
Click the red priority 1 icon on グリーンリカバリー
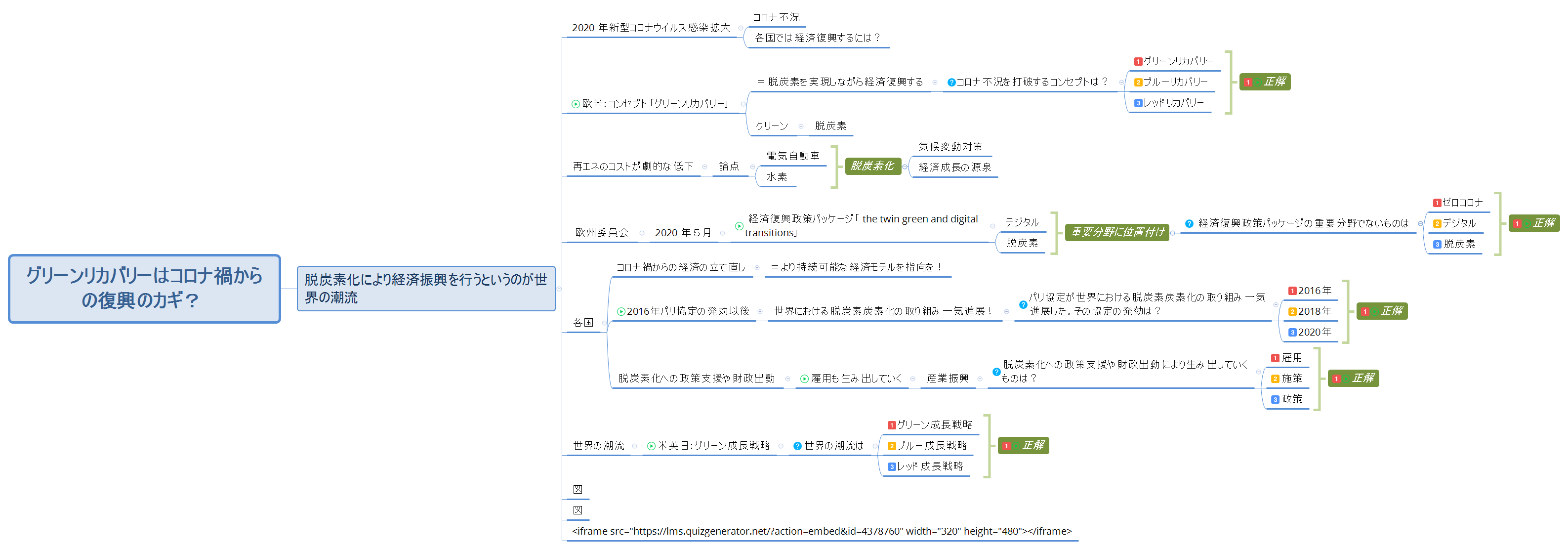click(x=1138, y=61)
